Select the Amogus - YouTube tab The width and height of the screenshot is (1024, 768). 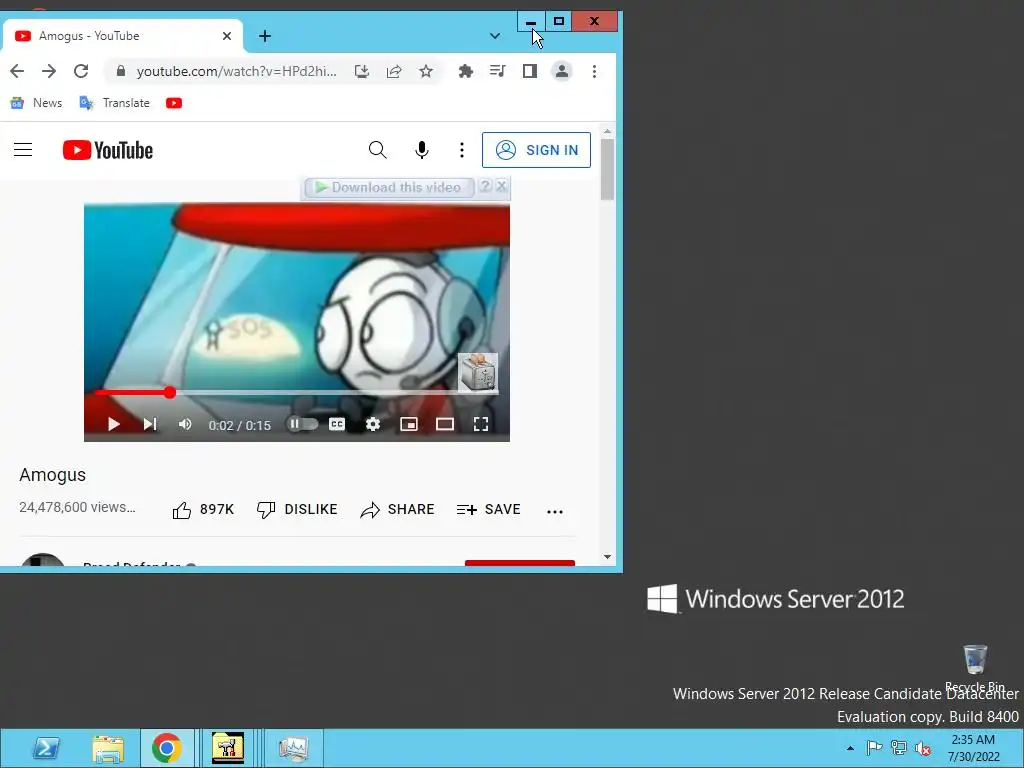[x=123, y=36]
